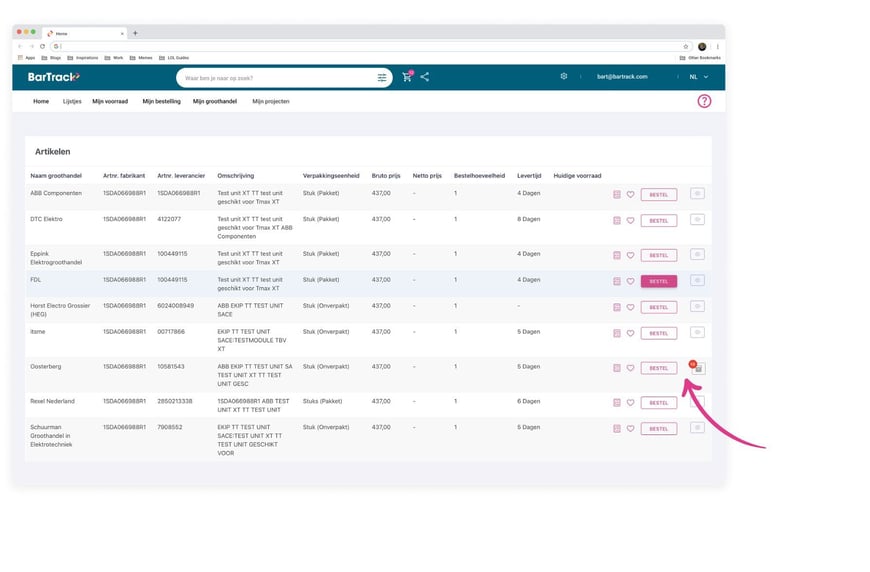The width and height of the screenshot is (870, 572).
Task: Open settings gear in header
Action: coord(564,76)
